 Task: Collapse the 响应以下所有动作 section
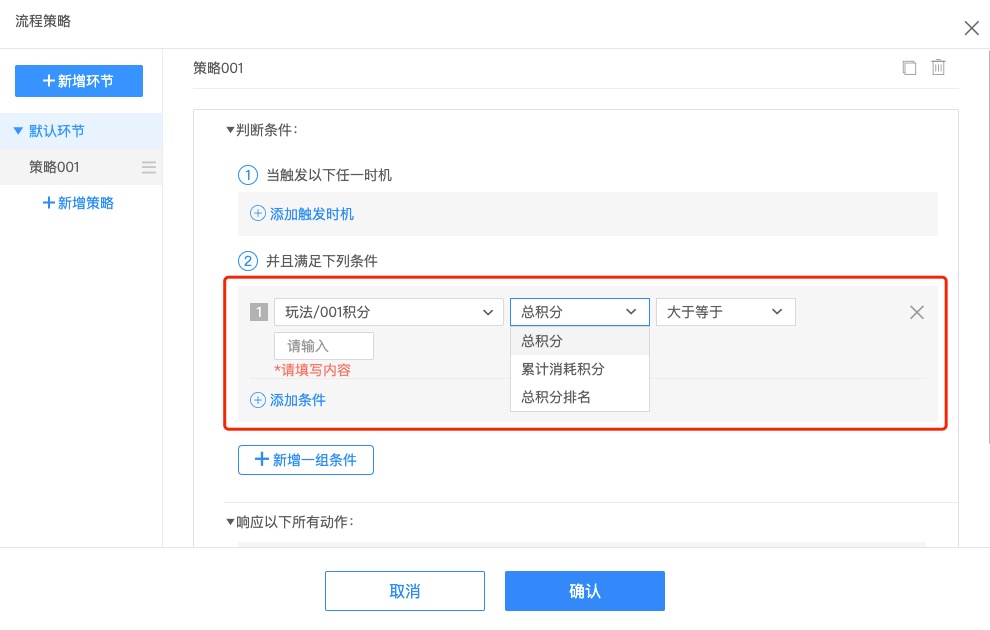tap(230, 522)
